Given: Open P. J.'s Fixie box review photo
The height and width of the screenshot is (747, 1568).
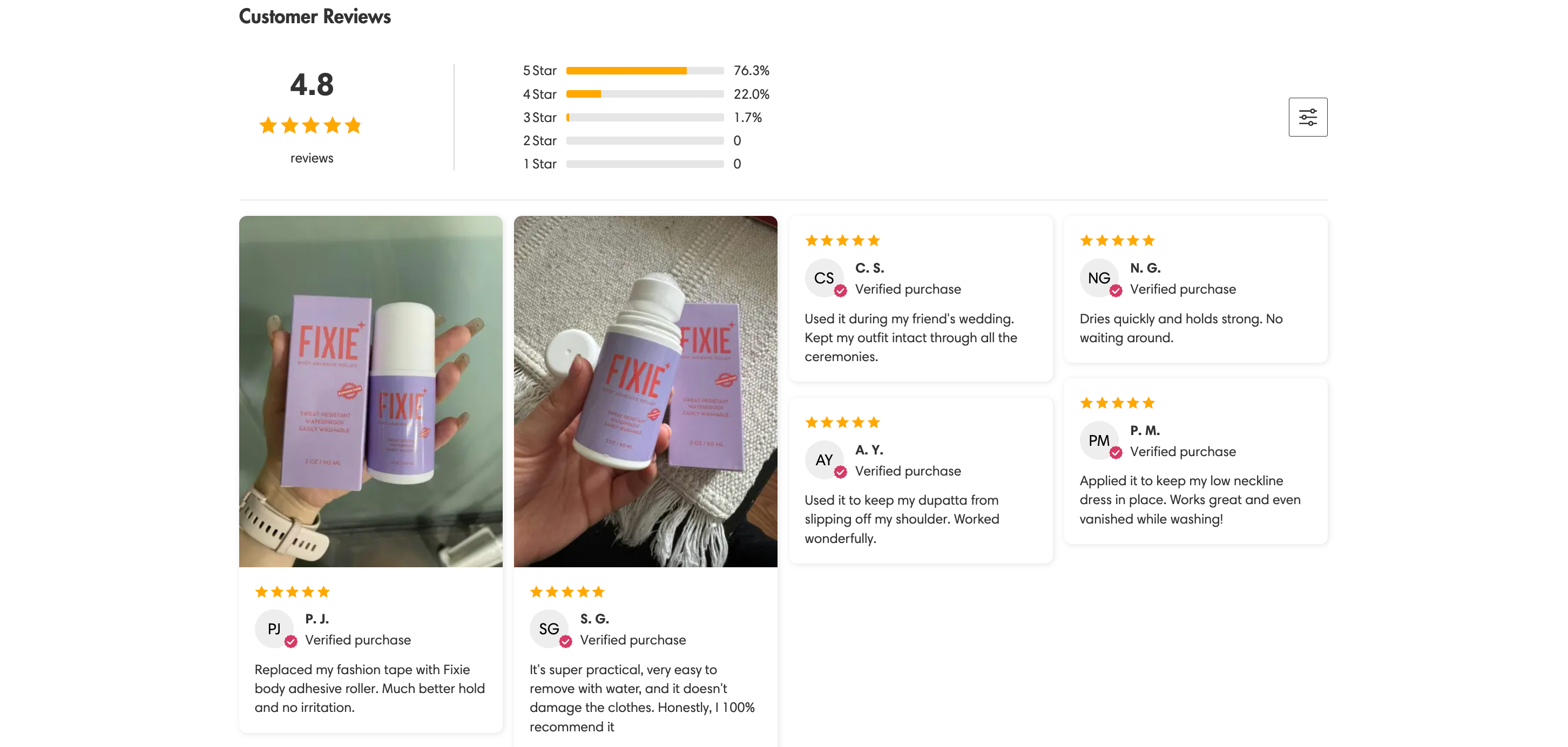Looking at the screenshot, I should coord(371,391).
